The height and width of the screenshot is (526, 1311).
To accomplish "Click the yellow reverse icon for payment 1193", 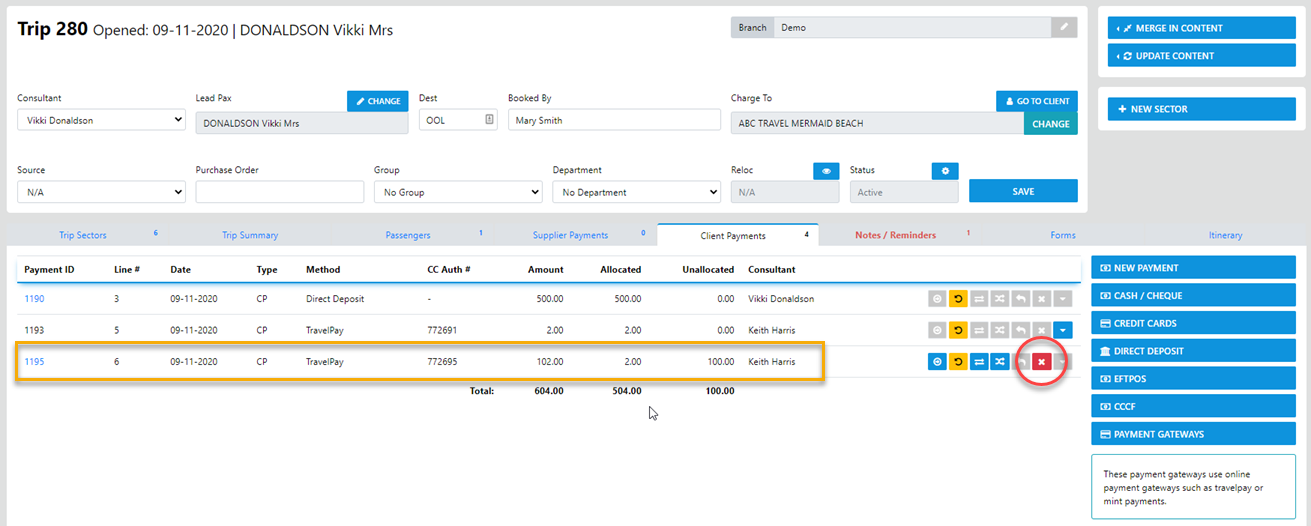I will [x=958, y=329].
